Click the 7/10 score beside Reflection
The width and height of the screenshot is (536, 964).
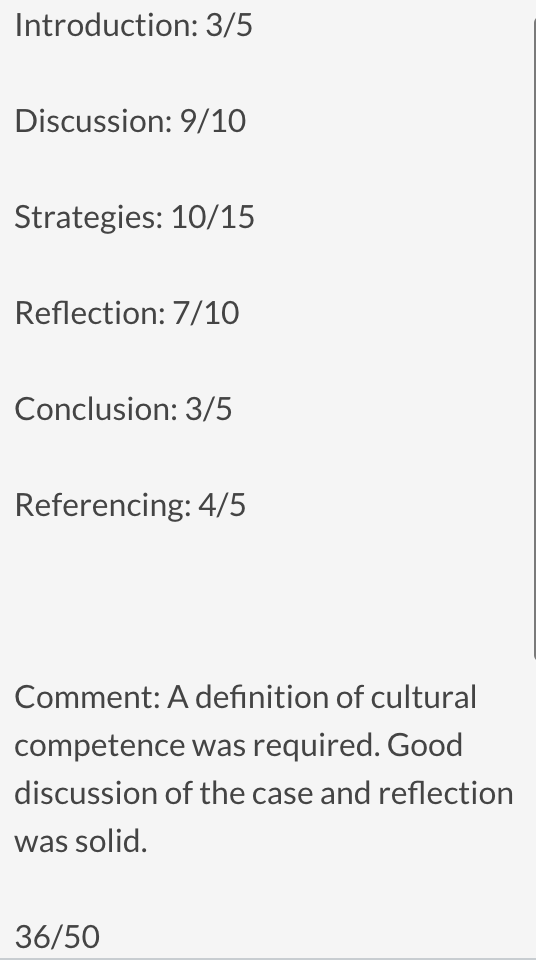[x=206, y=313]
